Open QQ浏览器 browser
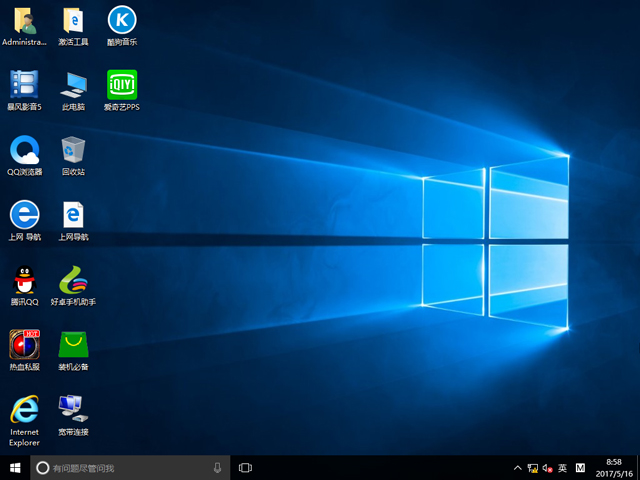 pos(24,150)
